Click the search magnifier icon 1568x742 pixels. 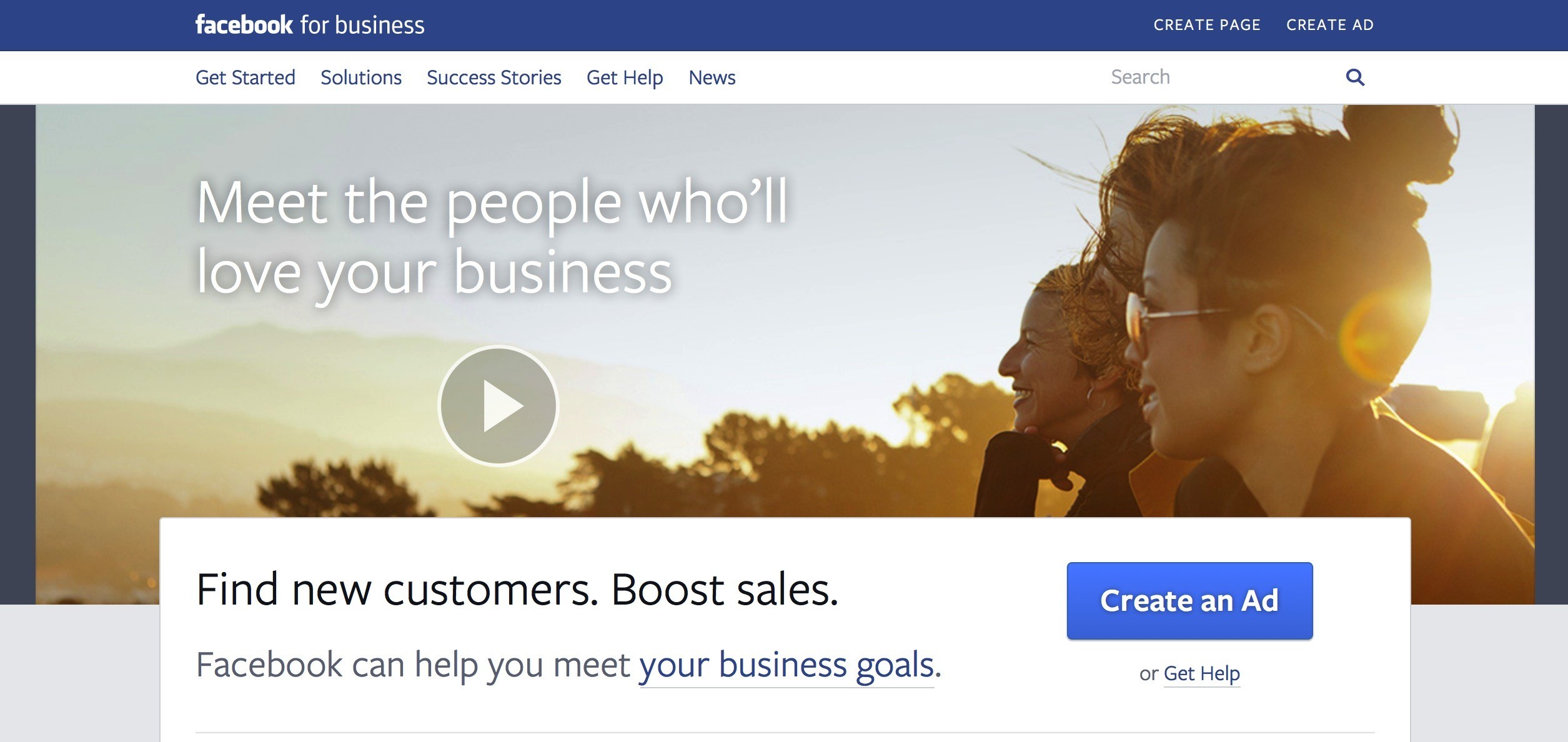tap(1355, 77)
